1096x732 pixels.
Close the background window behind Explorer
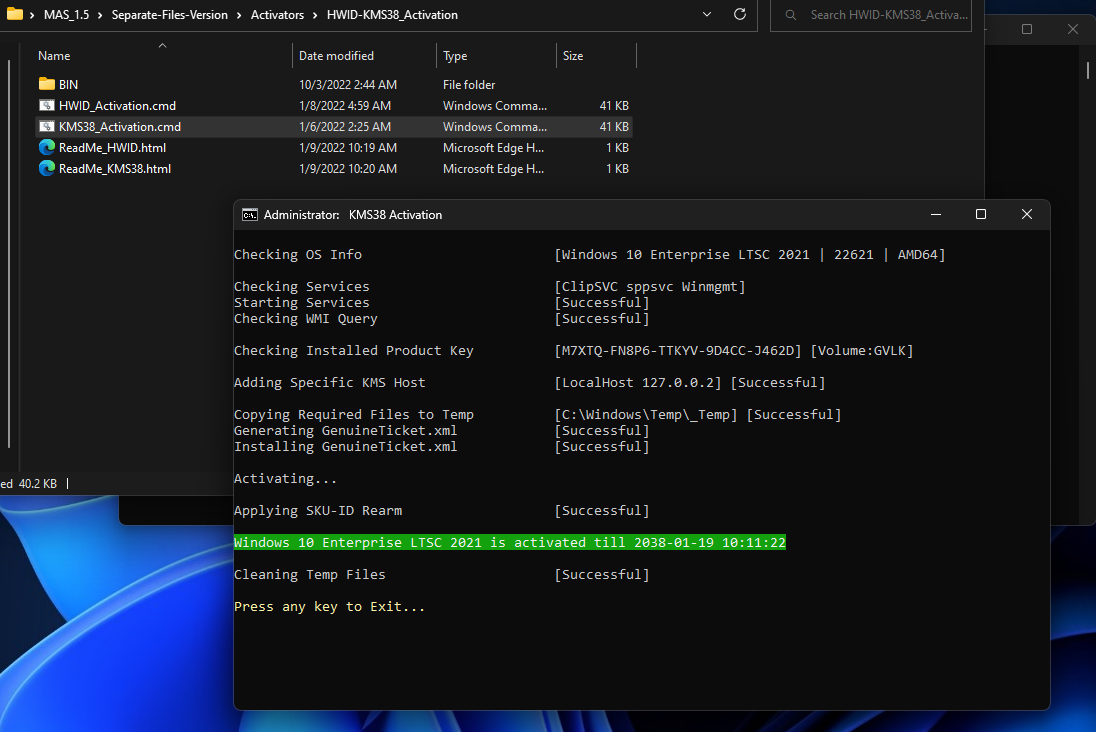tap(1073, 29)
